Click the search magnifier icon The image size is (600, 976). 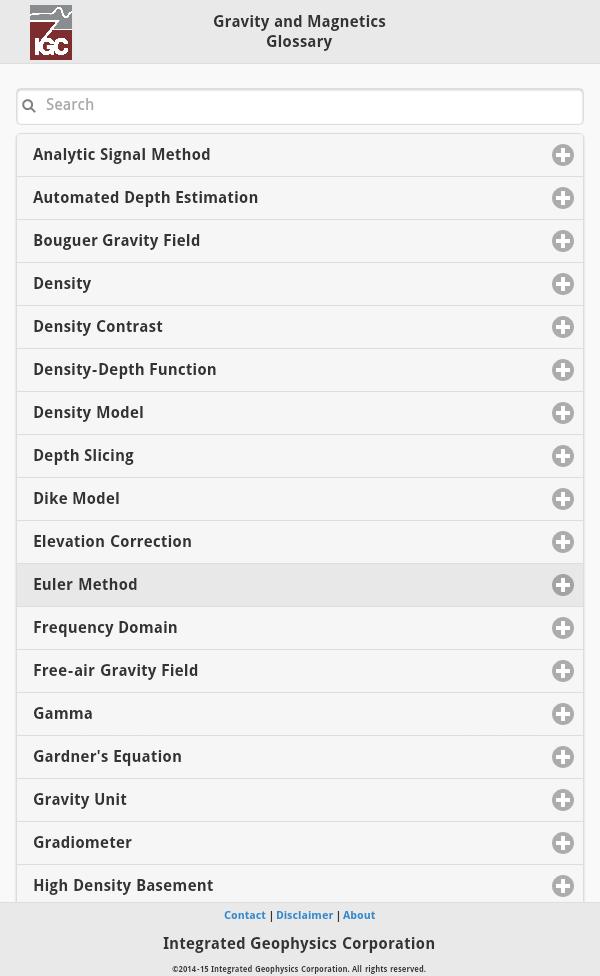(29, 106)
